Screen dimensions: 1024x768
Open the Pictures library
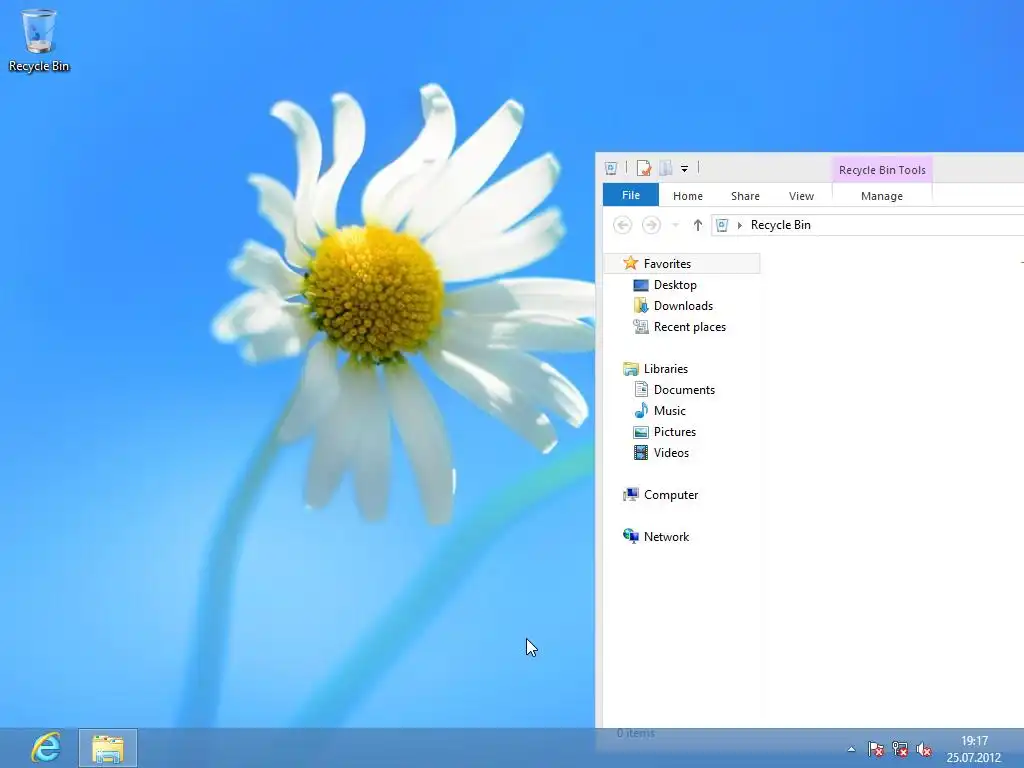pos(675,431)
